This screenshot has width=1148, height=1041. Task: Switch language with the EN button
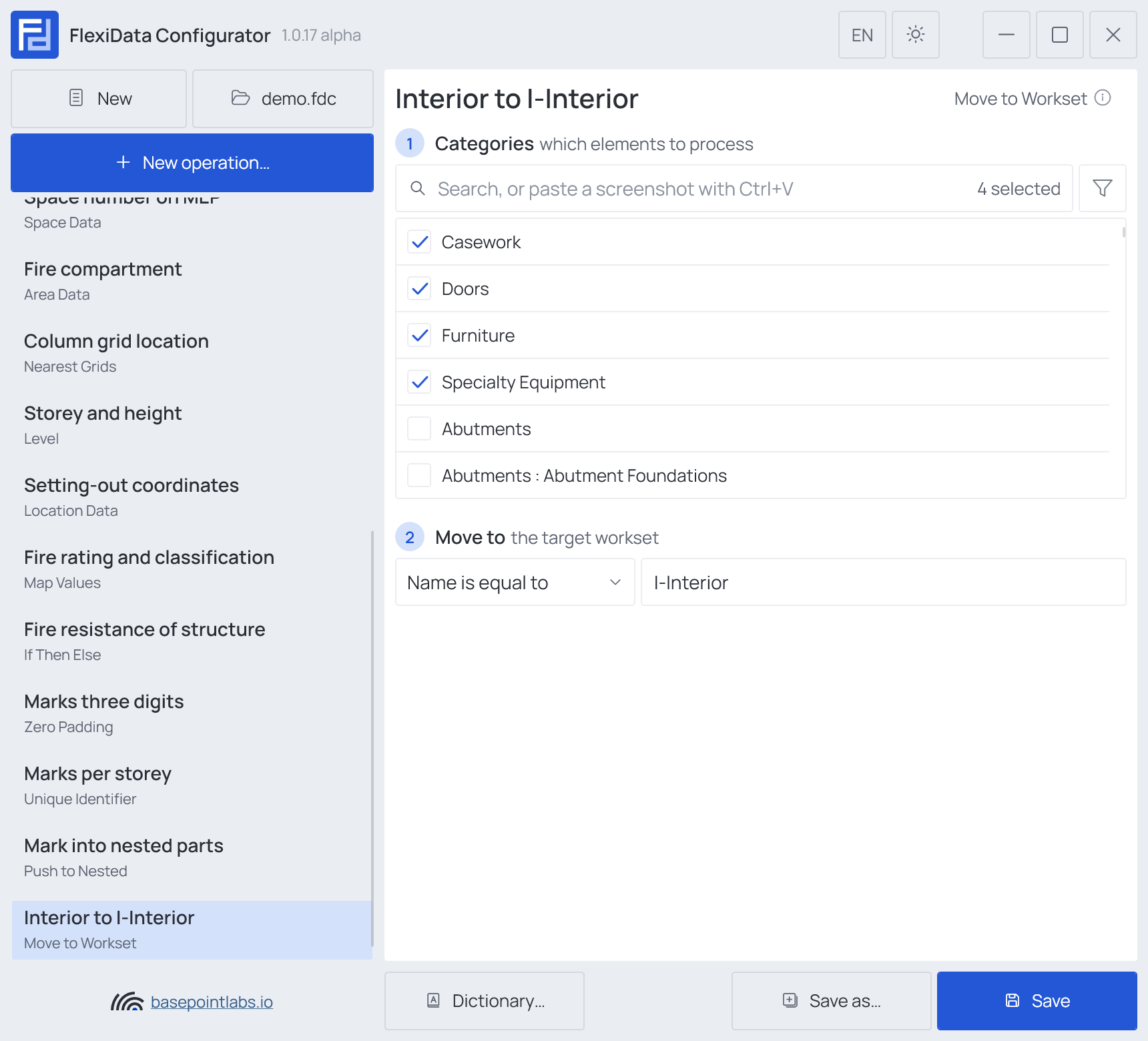pyautogui.click(x=862, y=35)
